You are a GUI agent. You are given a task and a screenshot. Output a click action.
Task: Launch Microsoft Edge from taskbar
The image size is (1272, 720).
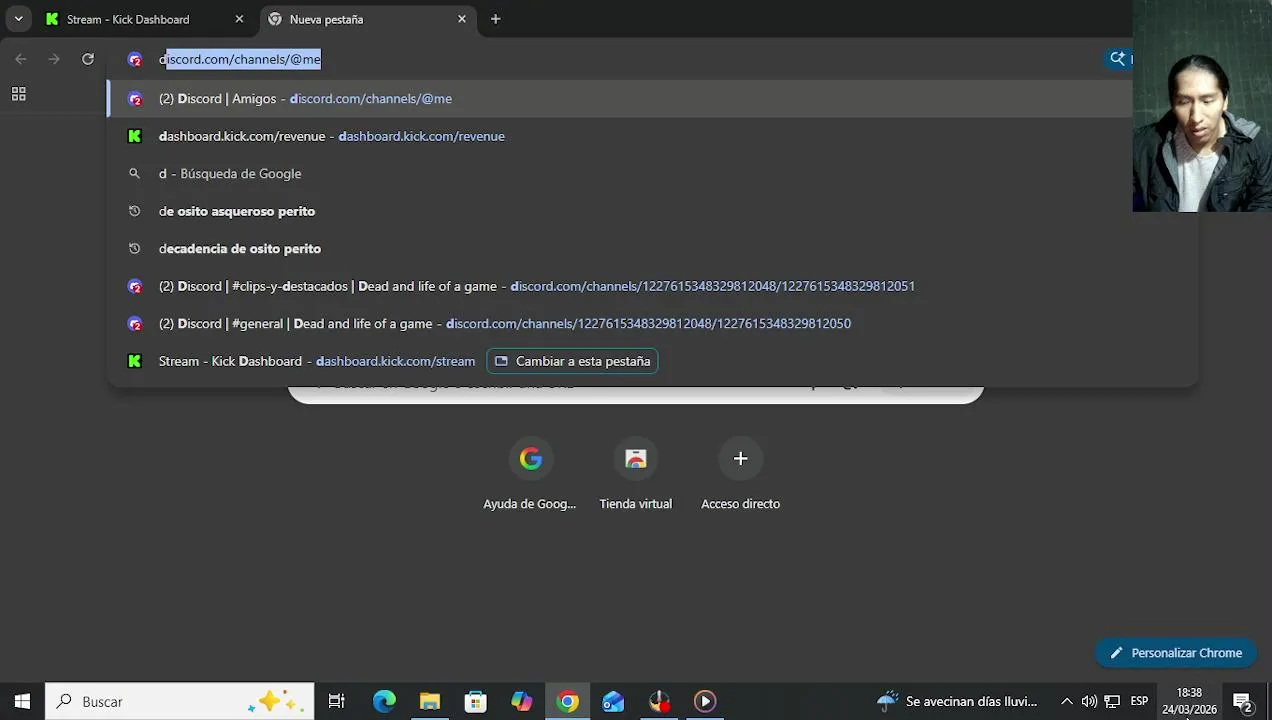pos(384,701)
